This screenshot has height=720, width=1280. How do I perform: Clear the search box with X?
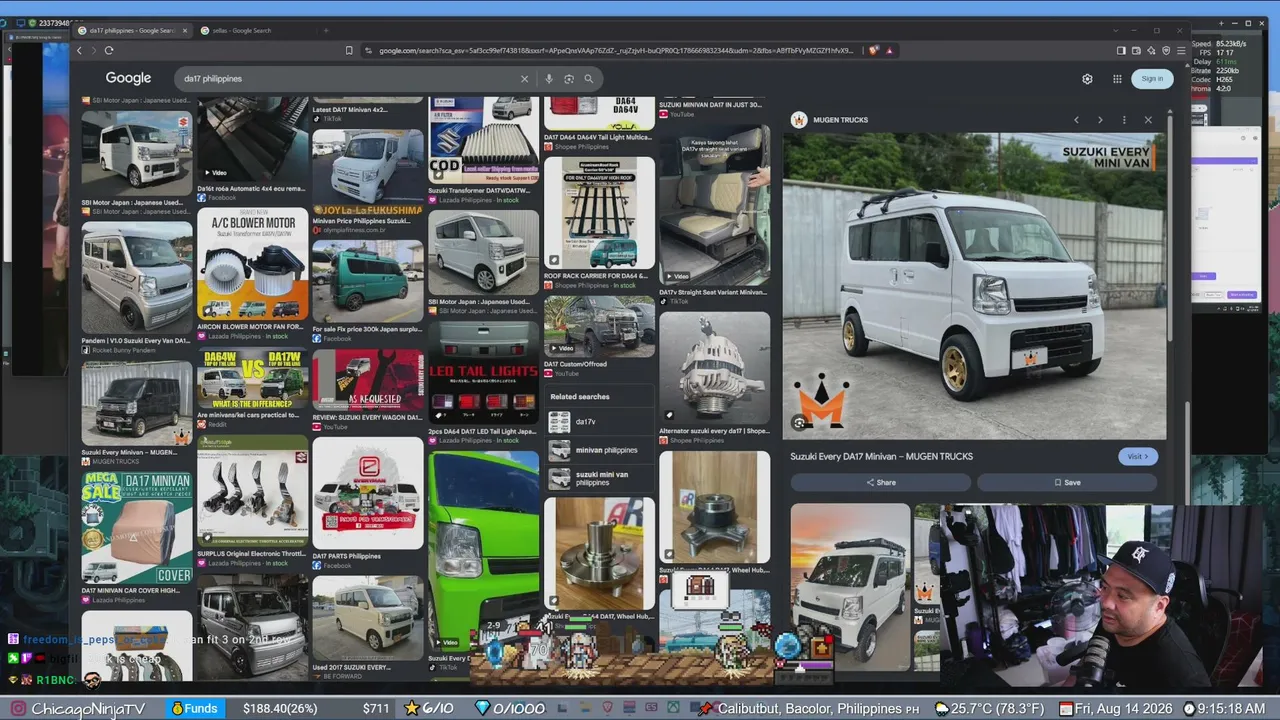(524, 79)
